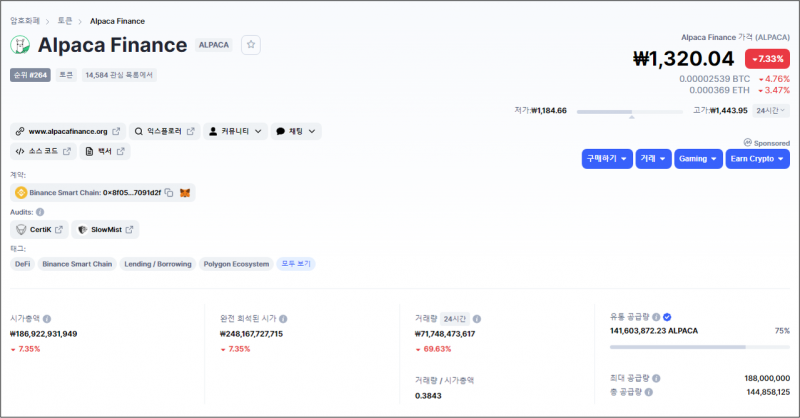Click the ₩186,922,931,949 market cap value
Viewport: 800px width, 418px height.
[x=43, y=334]
